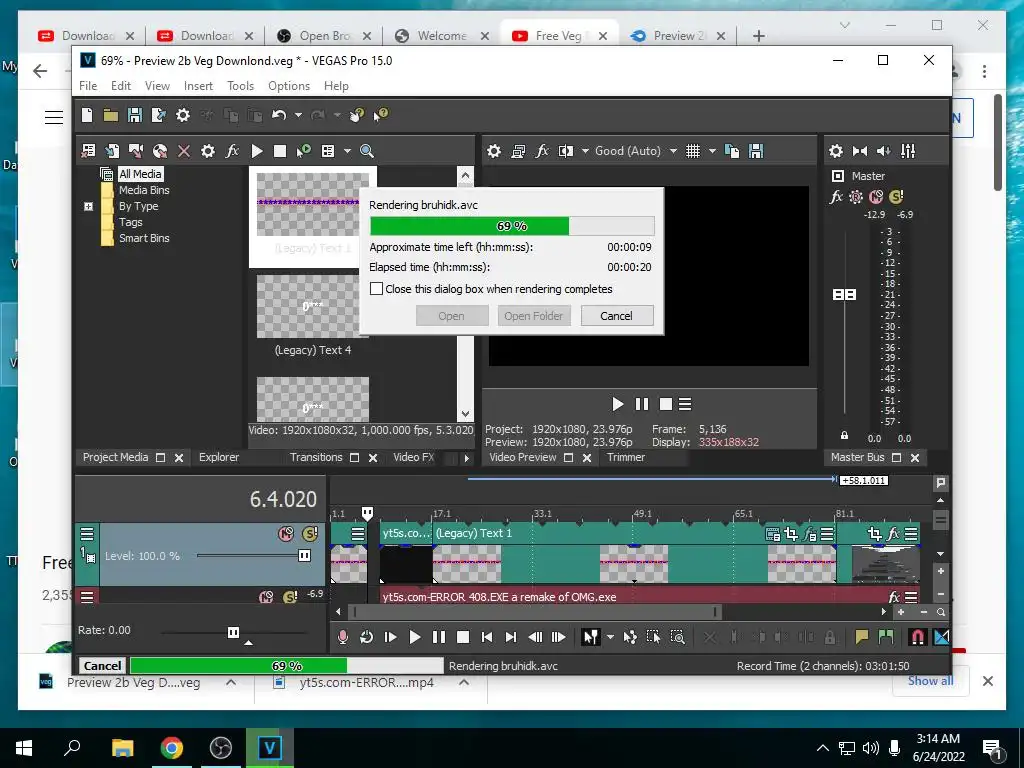This screenshot has width=1024, height=768.
Task: Open the File menu
Action: point(88,86)
